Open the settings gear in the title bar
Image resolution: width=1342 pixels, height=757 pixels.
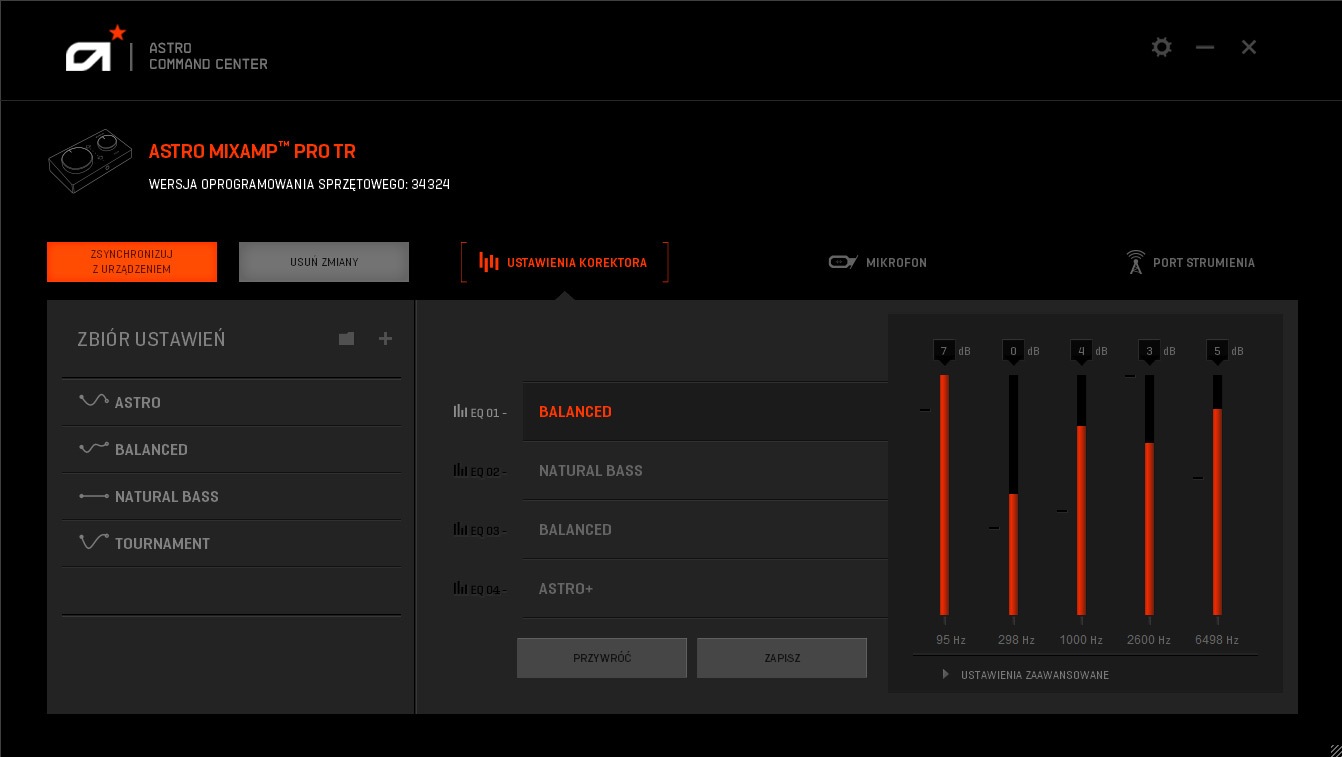point(1162,47)
